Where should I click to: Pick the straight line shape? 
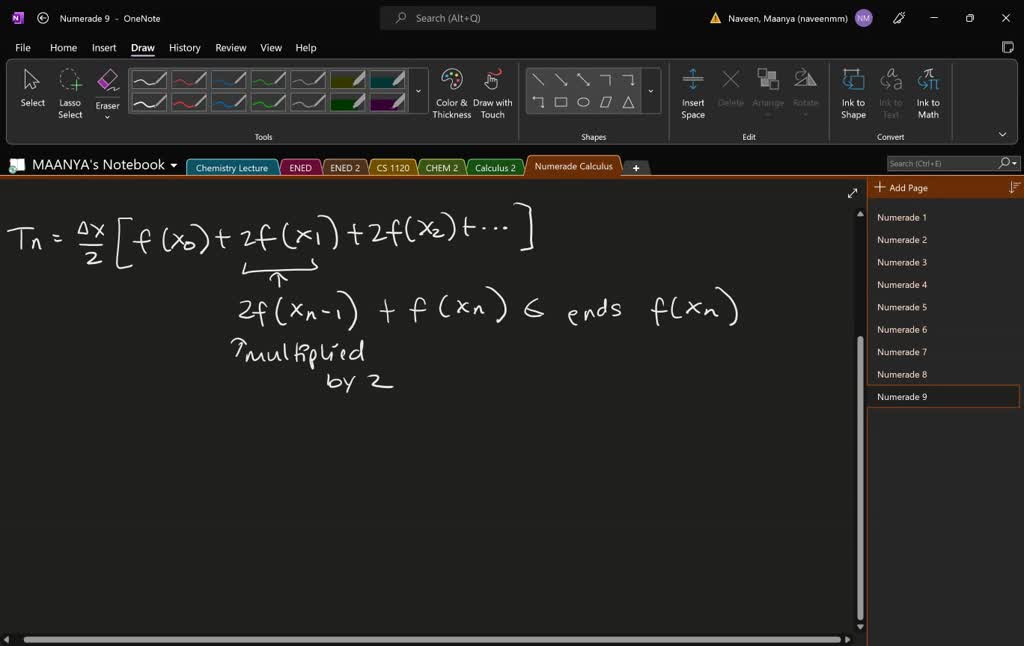tap(539, 79)
